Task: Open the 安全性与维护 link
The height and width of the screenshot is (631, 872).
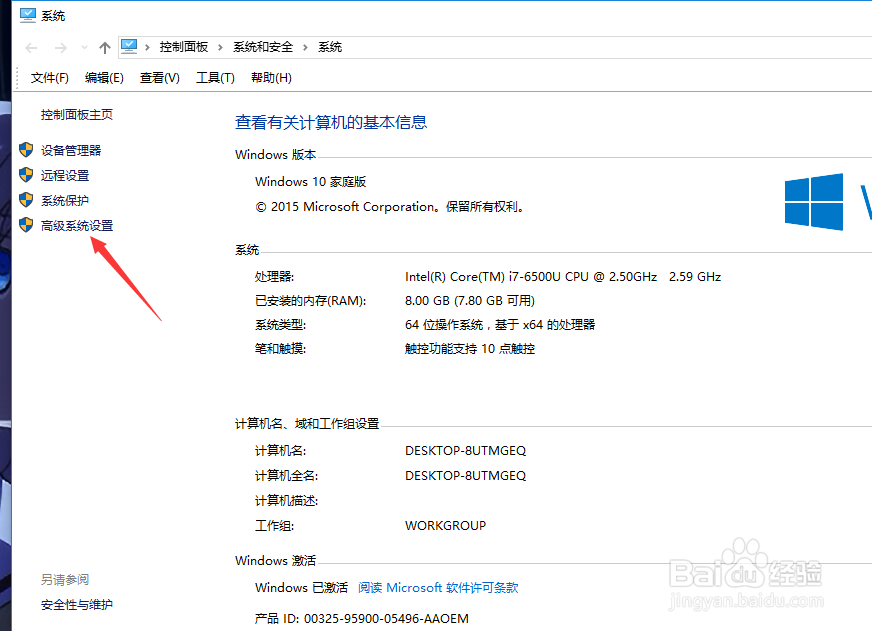Action: 77,604
